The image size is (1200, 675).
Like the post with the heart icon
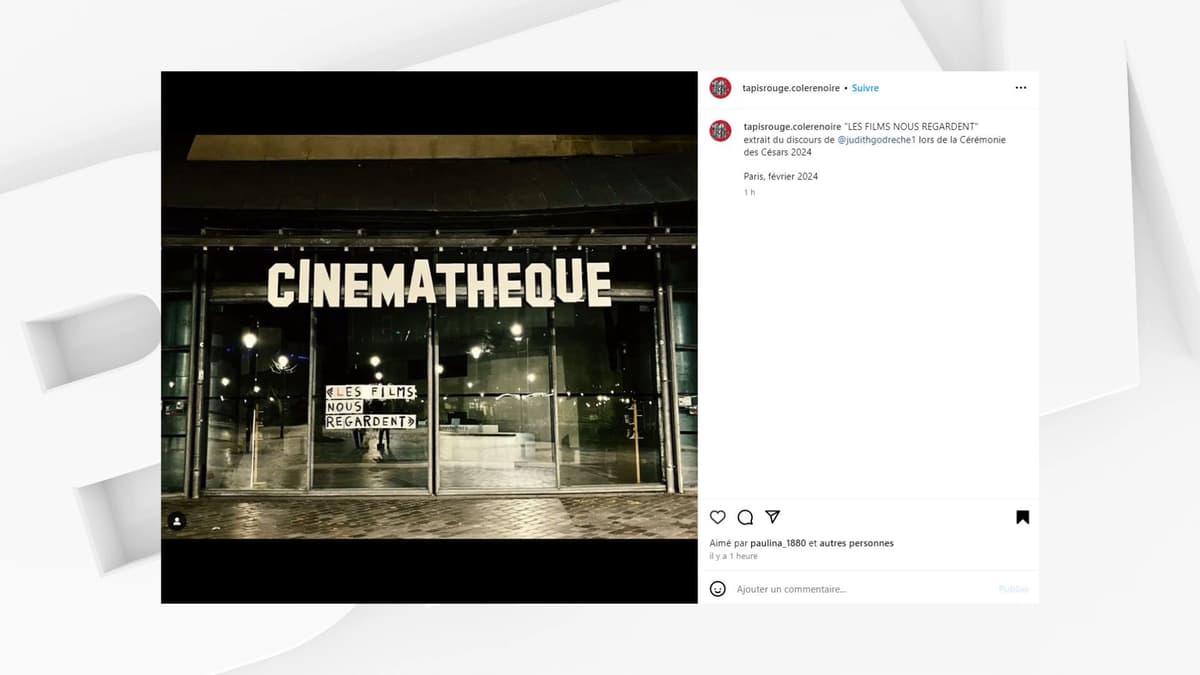coord(717,517)
